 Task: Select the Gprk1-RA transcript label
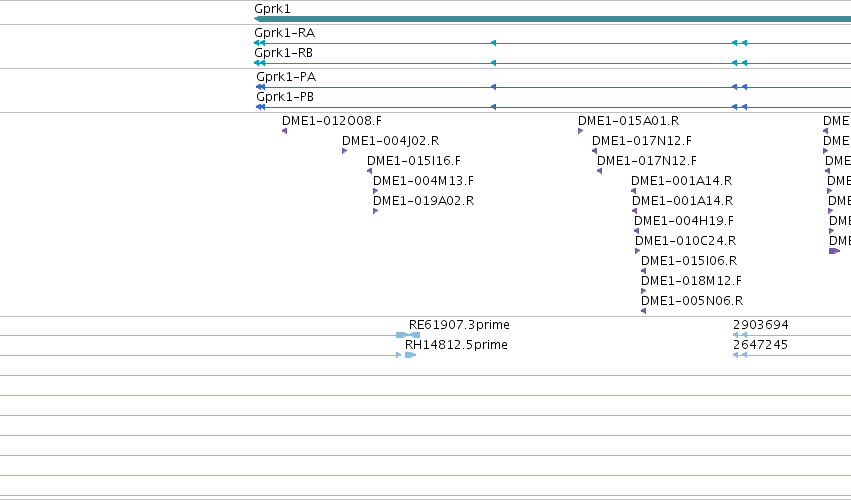click(284, 33)
